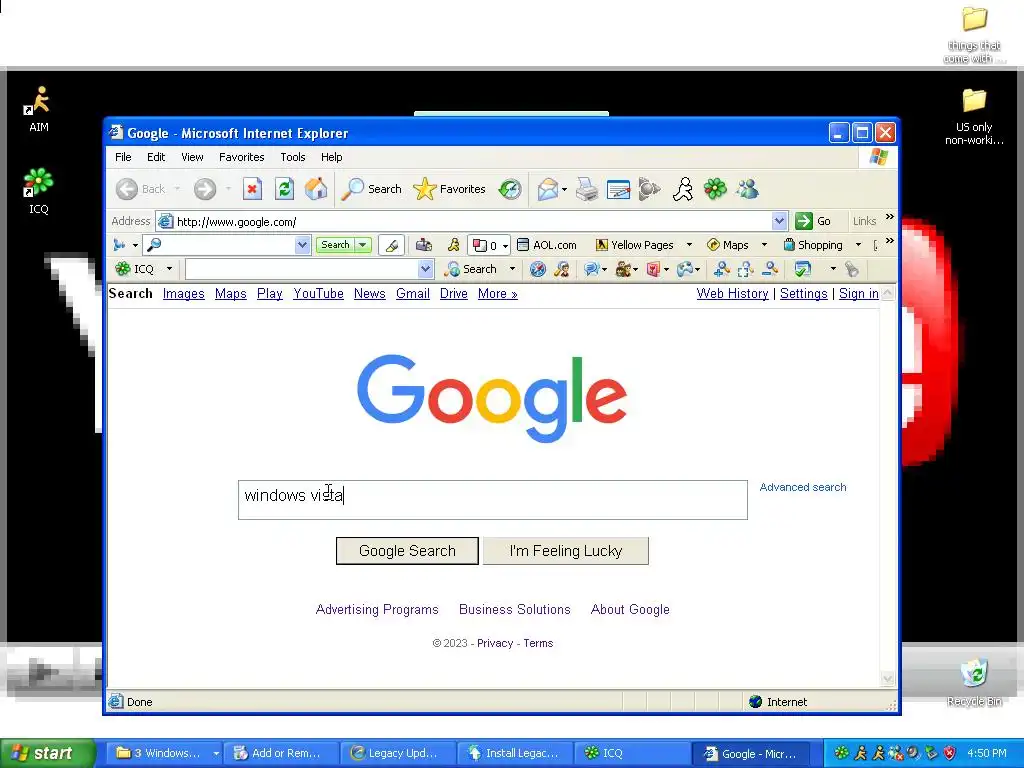The image size is (1024, 768).
Task: Click the Advanced search link
Action: click(x=803, y=487)
